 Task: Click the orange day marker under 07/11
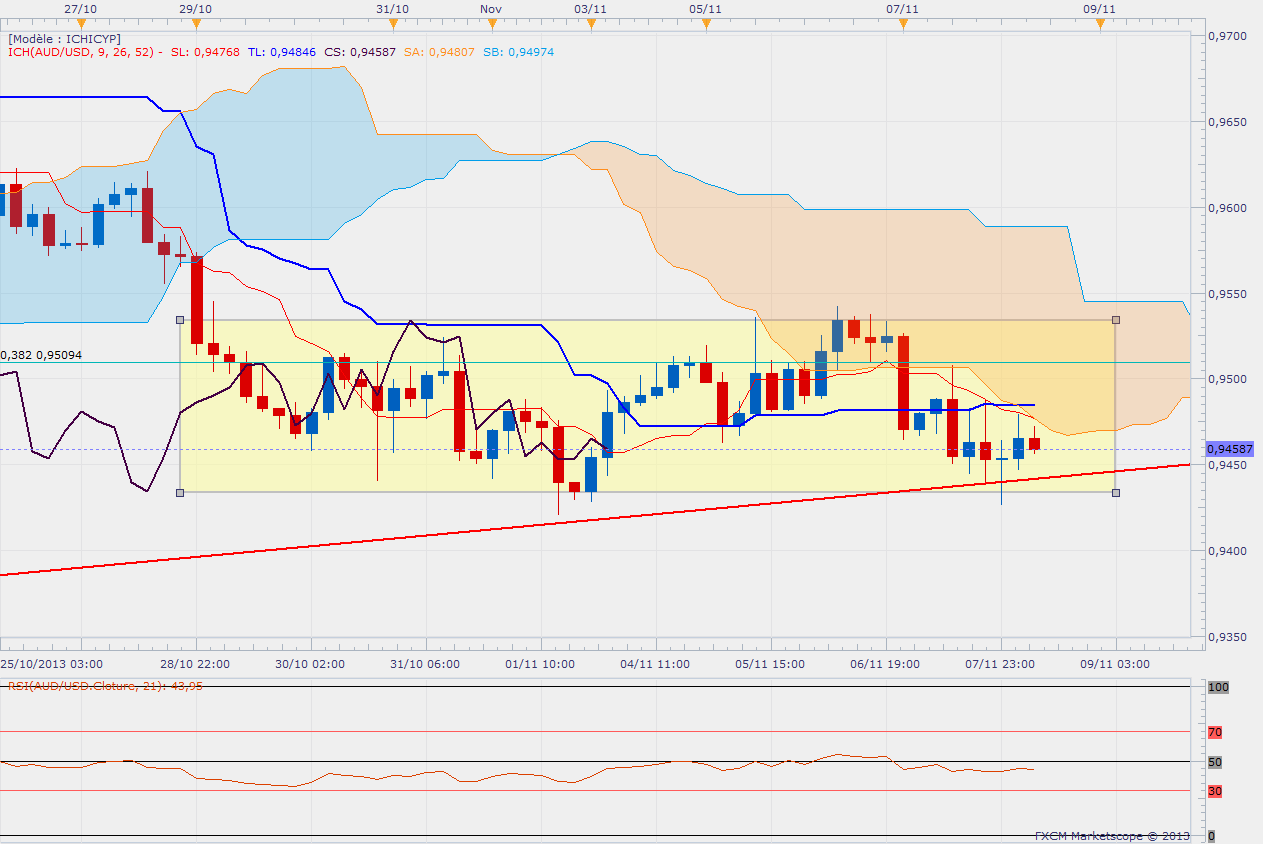(903, 23)
